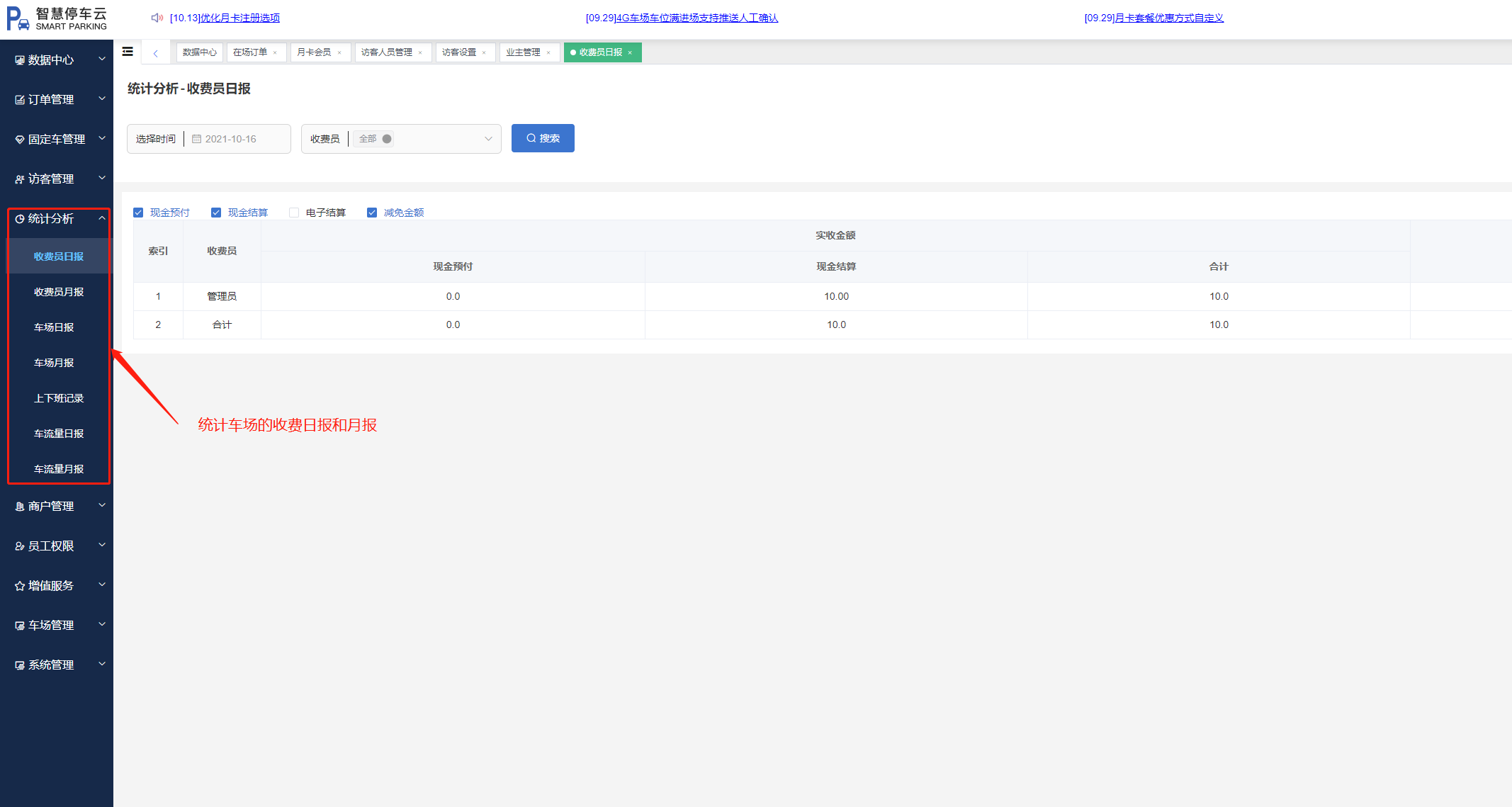Screen dimensions: 1512x807
Task: Click the blue 搜索 button
Action: (543, 138)
